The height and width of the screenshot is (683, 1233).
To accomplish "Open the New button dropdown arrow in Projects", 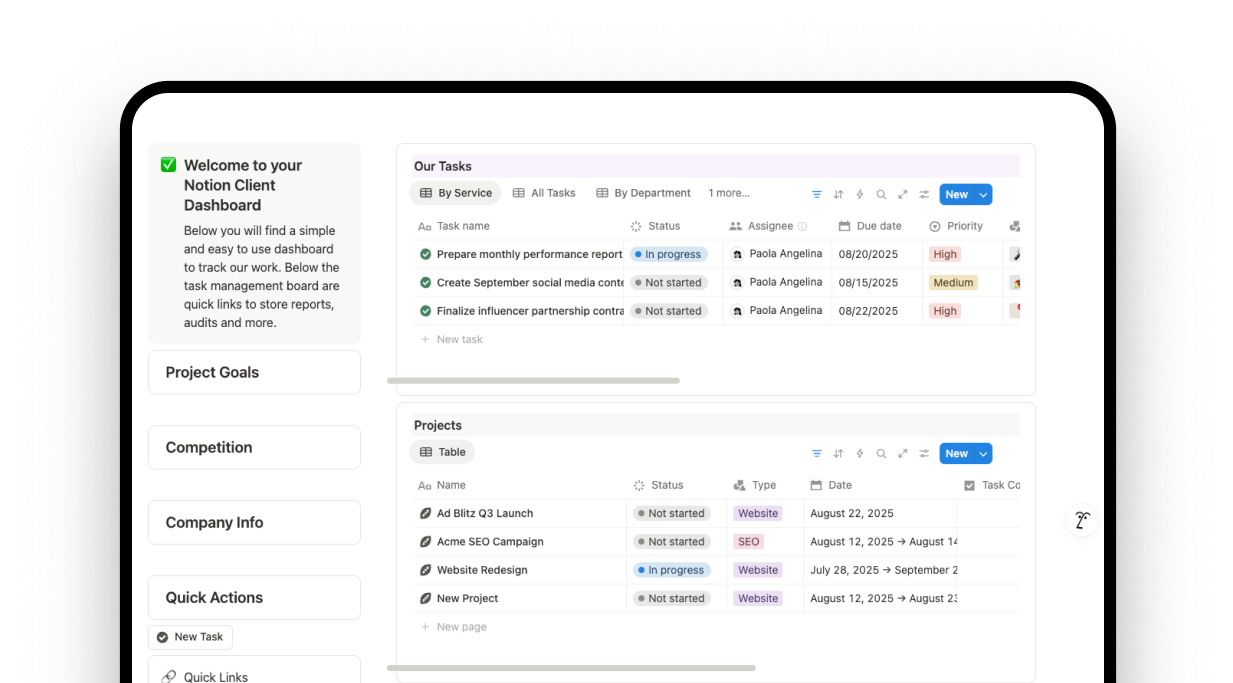I will click(x=983, y=454).
